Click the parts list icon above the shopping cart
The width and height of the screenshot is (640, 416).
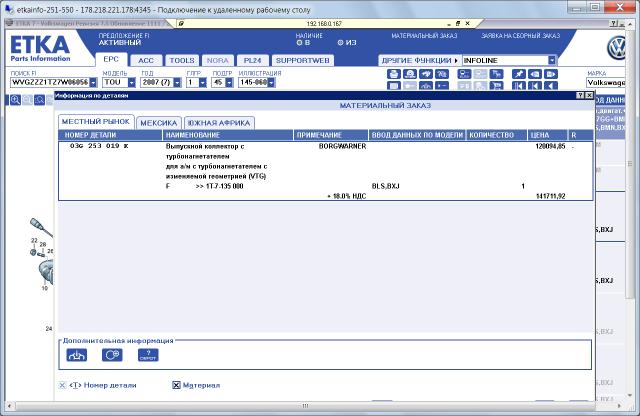tap(497, 74)
